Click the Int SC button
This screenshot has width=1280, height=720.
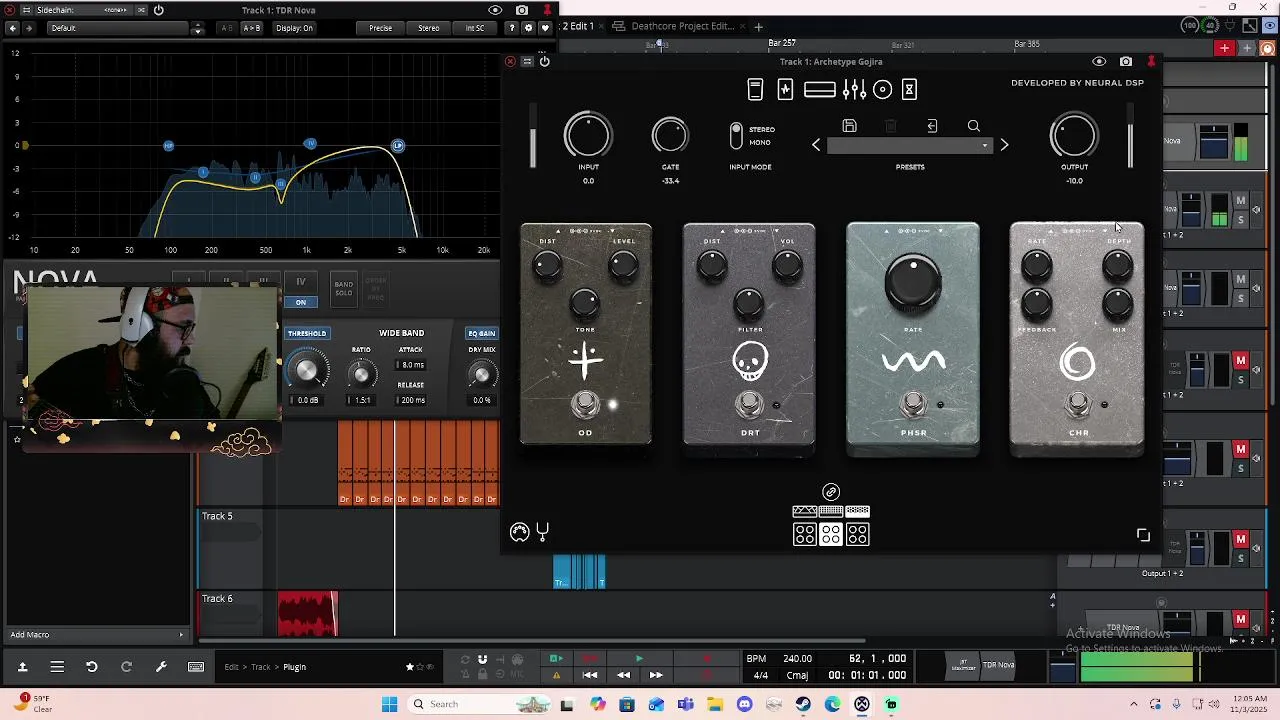point(475,28)
